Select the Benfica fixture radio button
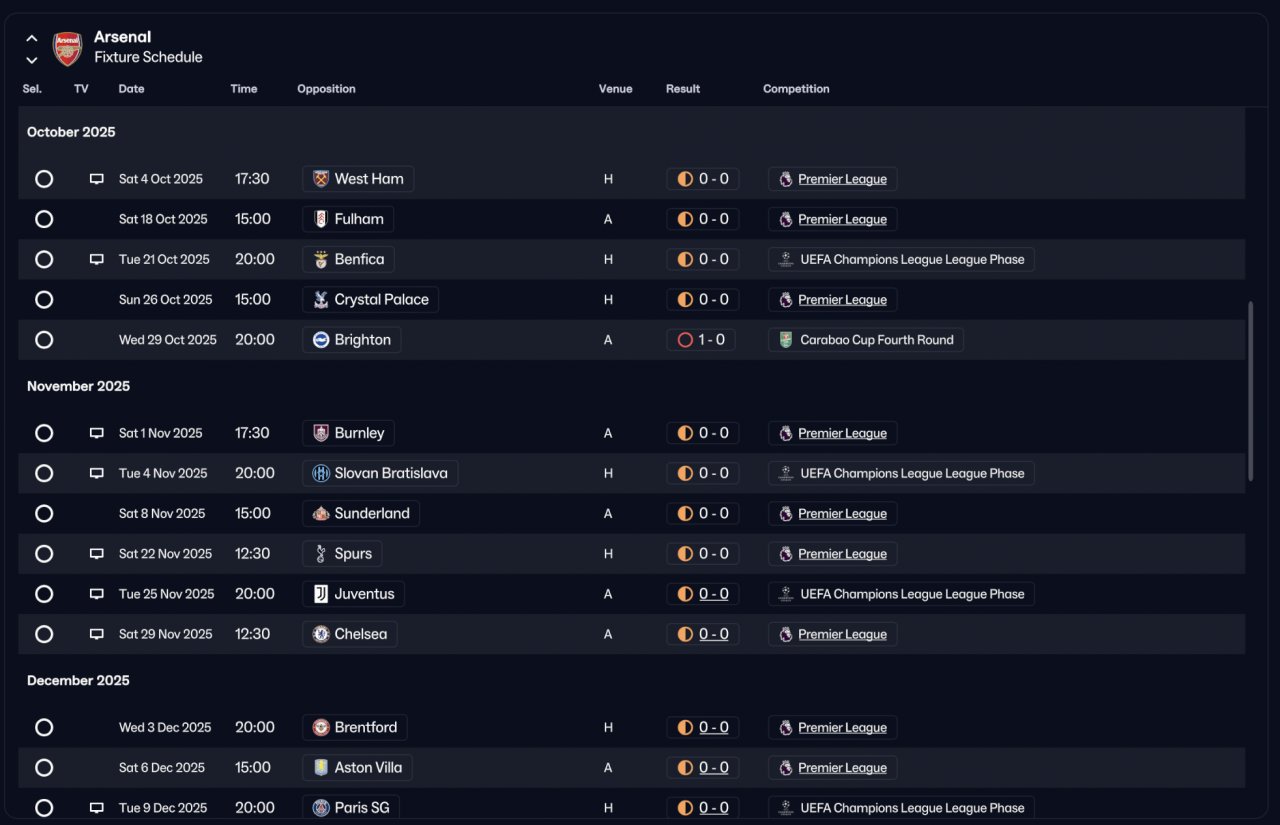Screen dimensions: 1280x825 click(x=44, y=259)
